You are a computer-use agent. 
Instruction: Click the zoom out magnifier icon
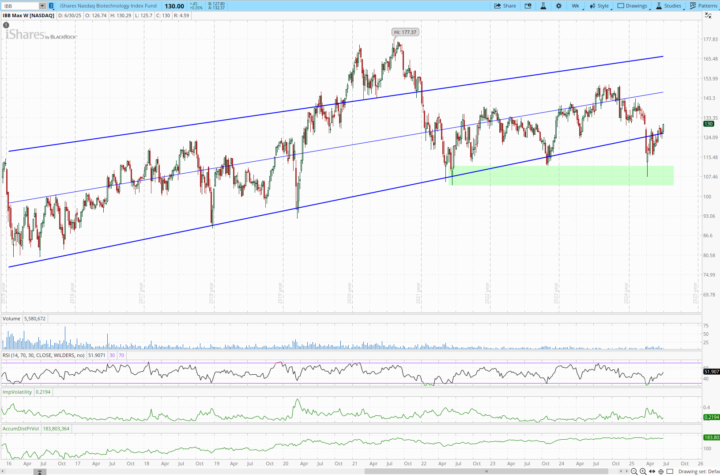tap(634, 471)
